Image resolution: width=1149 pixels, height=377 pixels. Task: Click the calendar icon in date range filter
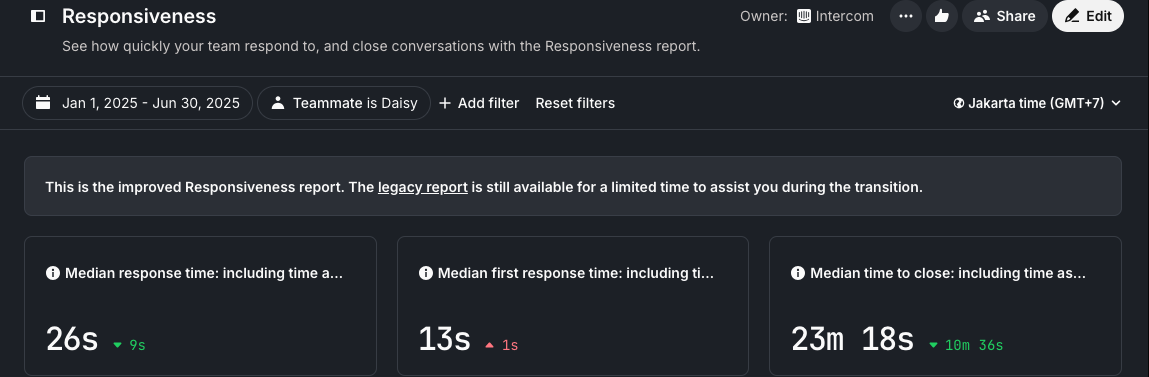[43, 103]
